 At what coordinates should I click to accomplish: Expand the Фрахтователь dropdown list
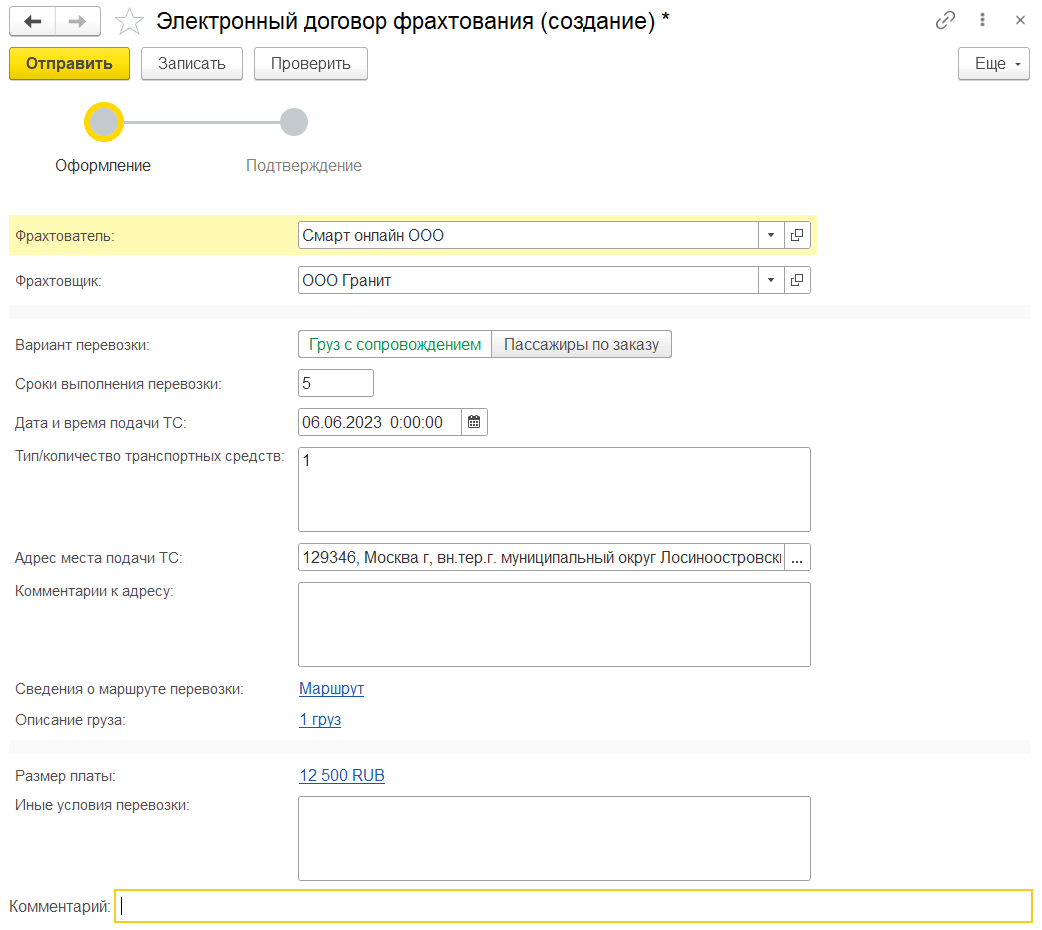tap(771, 235)
